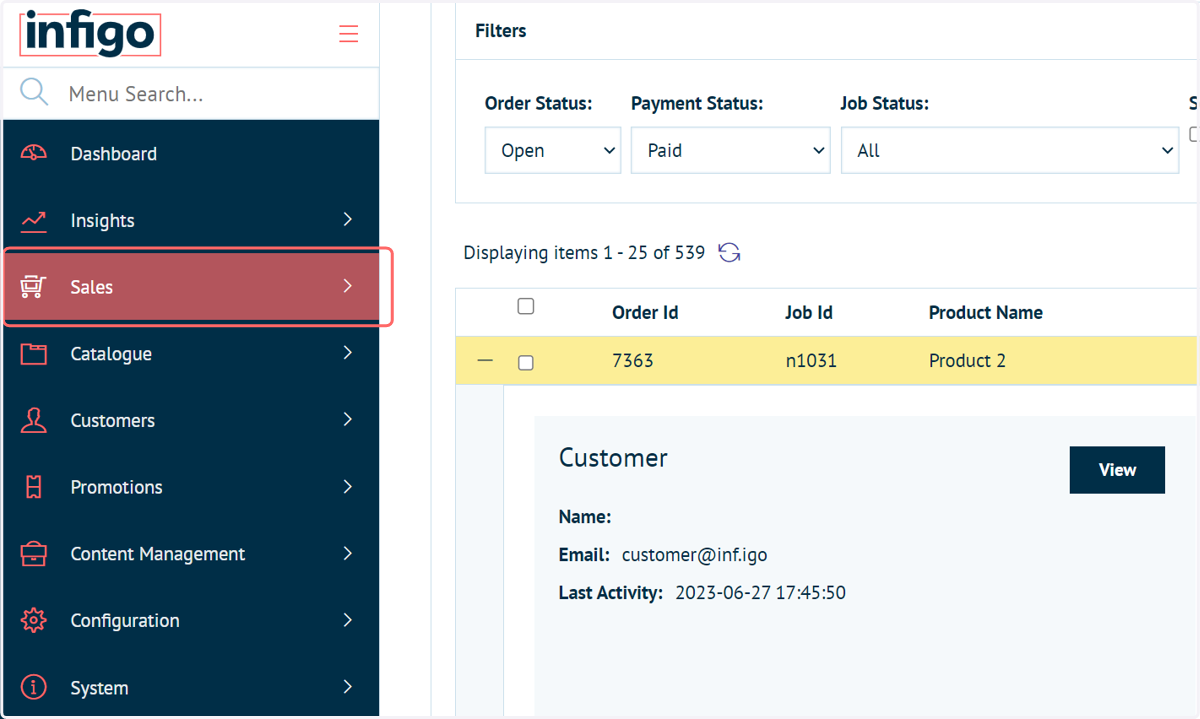
Task: Open the Payment Status dropdown
Action: click(x=731, y=150)
